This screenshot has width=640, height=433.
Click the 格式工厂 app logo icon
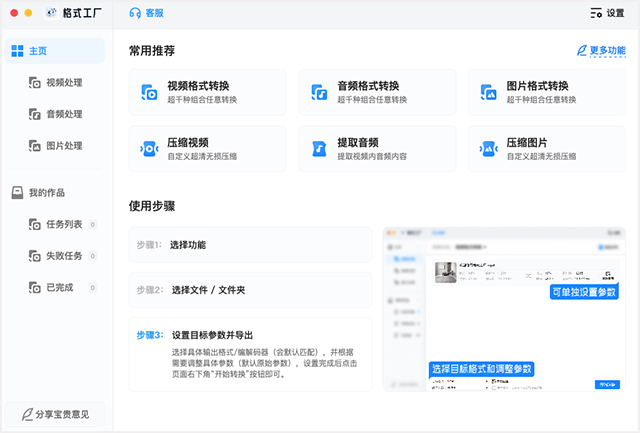[x=51, y=13]
